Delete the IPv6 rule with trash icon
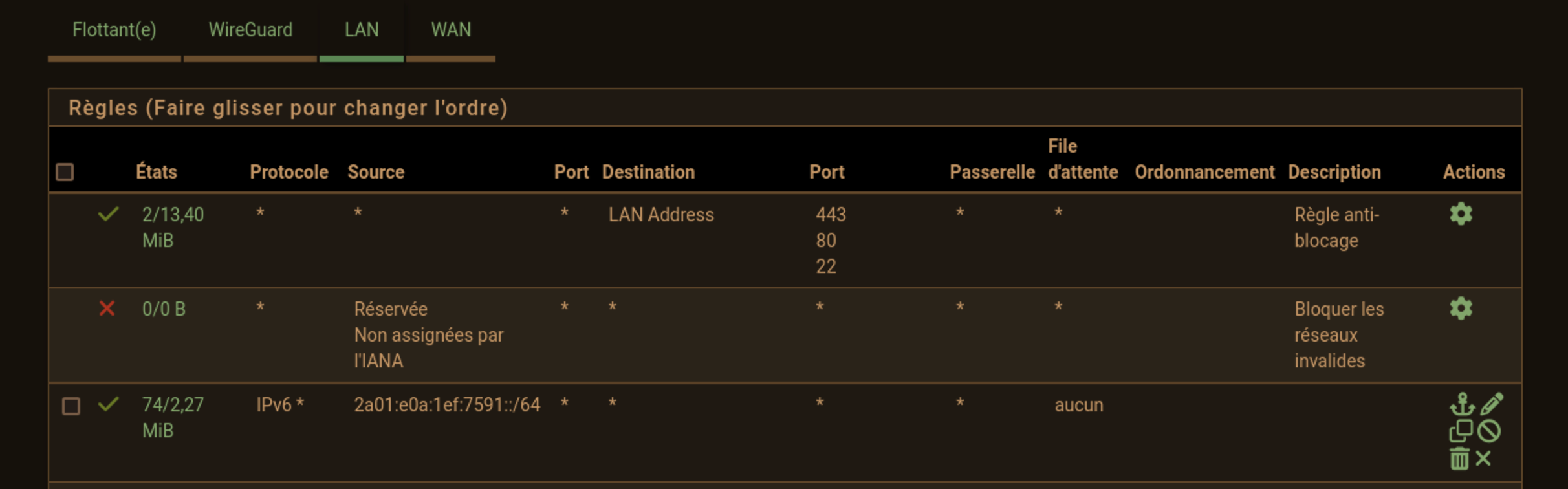 point(1459,459)
